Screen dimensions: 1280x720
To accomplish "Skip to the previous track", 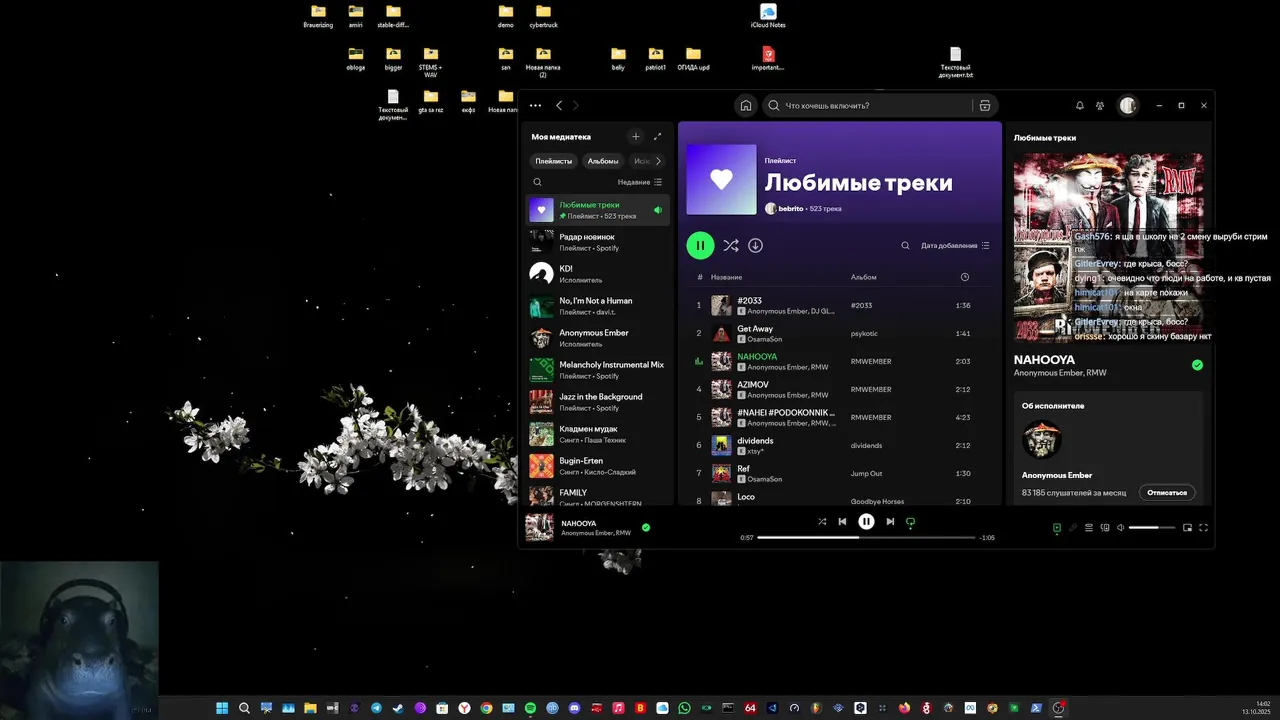I will 842,521.
